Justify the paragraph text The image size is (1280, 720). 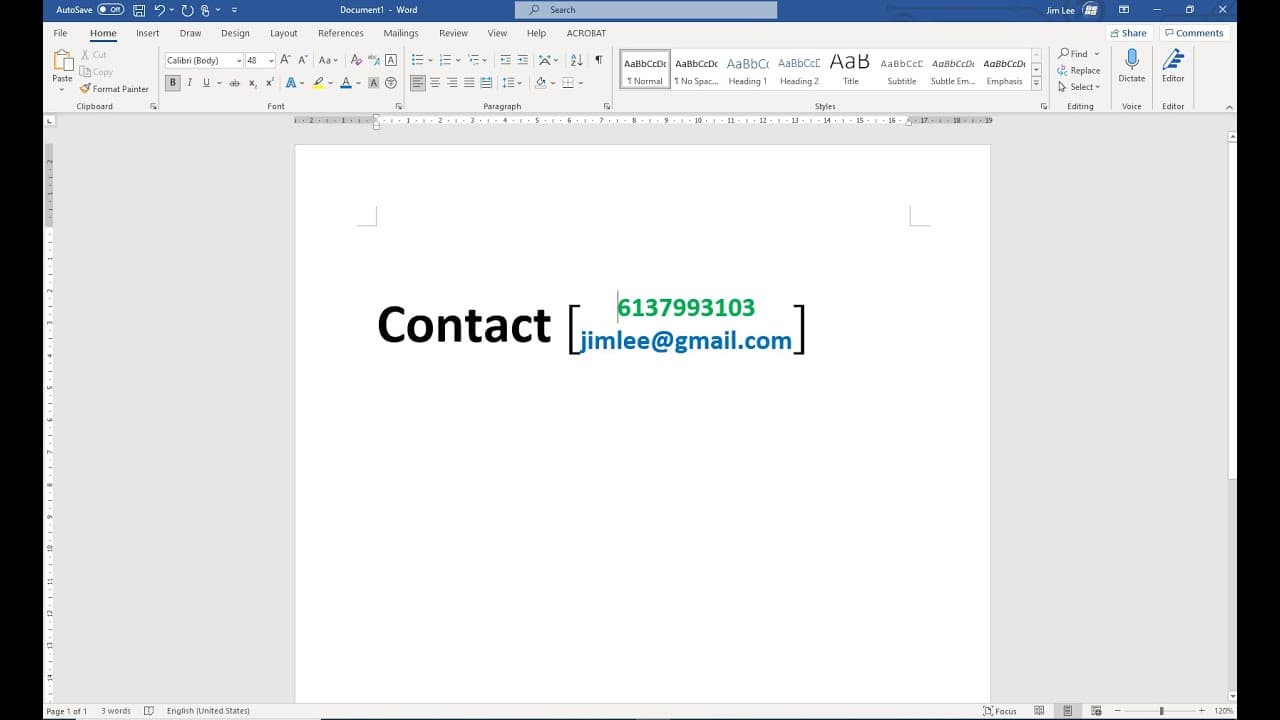(469, 83)
